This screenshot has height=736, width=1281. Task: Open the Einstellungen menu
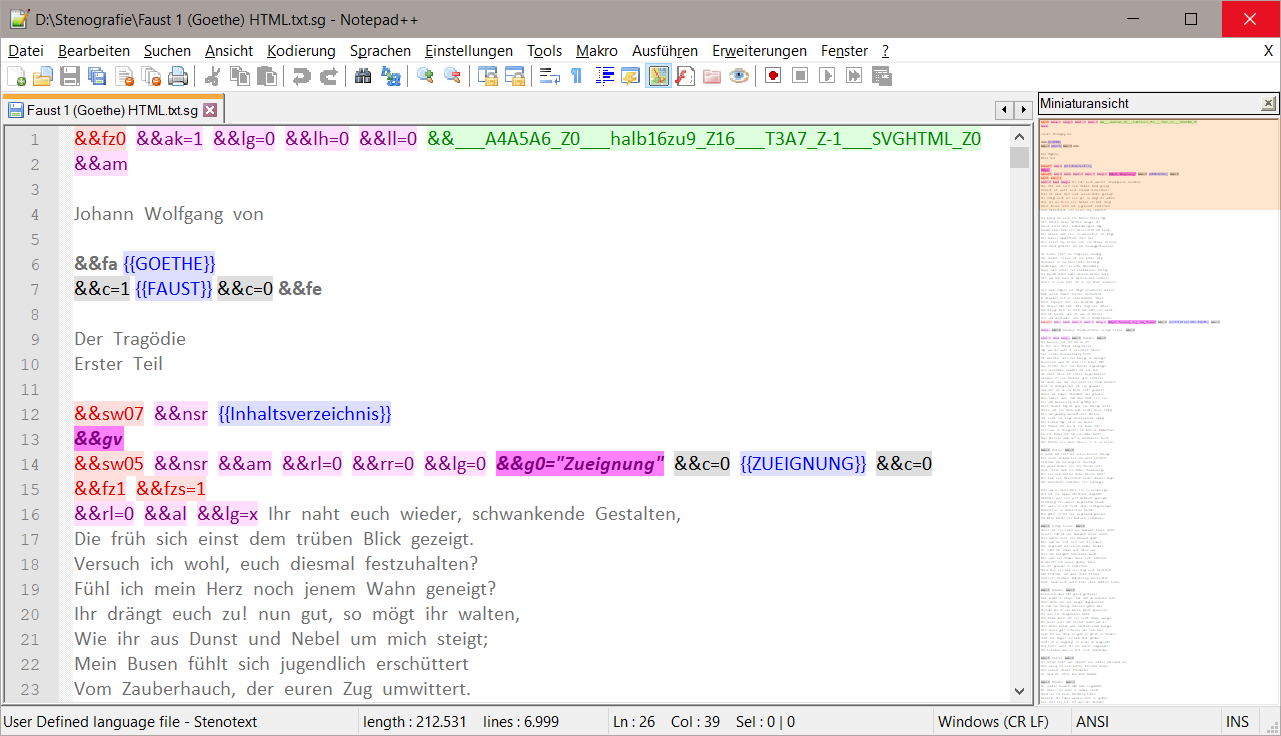[x=468, y=51]
